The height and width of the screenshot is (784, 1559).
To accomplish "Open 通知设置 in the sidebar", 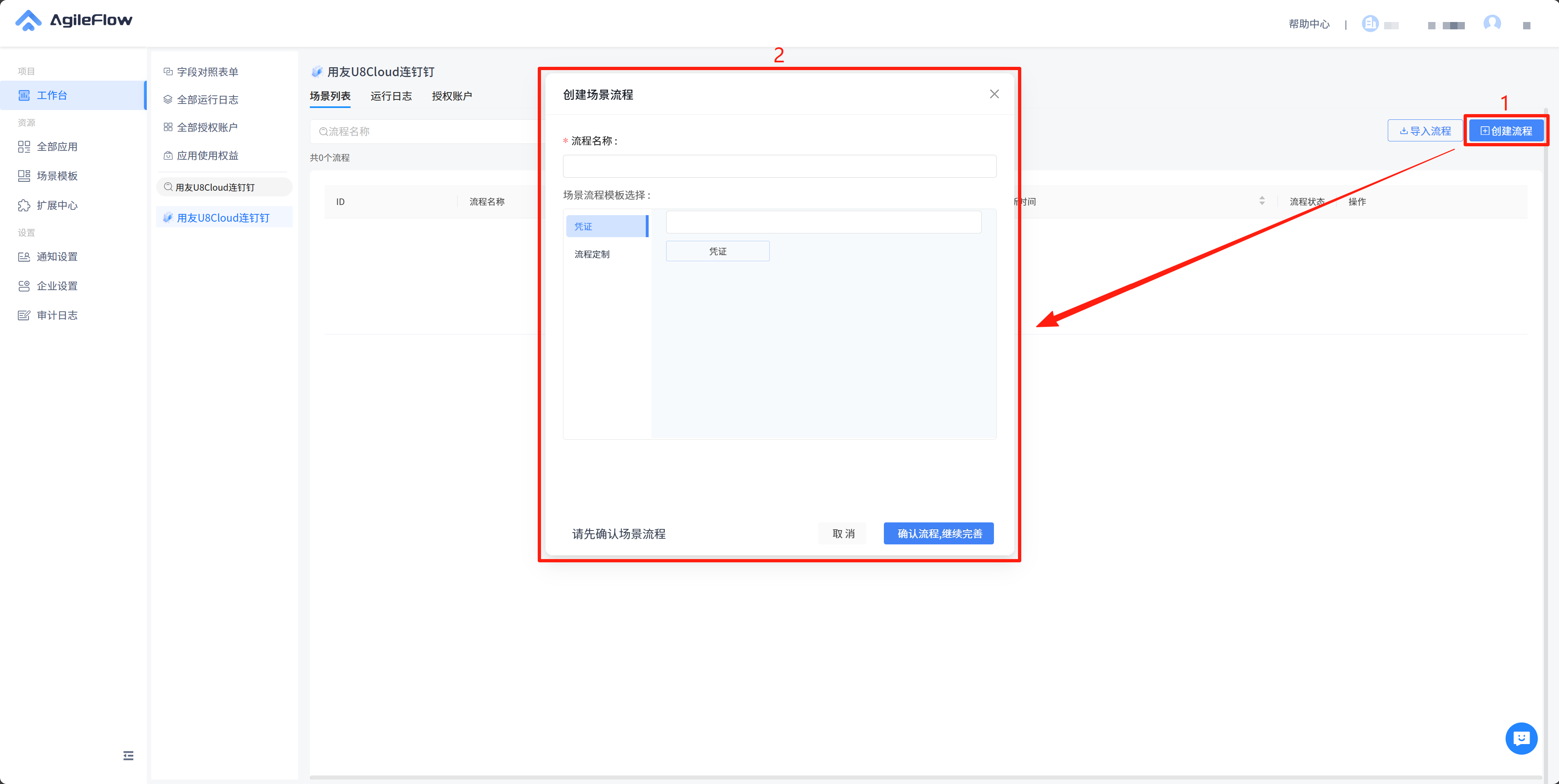I will point(57,256).
